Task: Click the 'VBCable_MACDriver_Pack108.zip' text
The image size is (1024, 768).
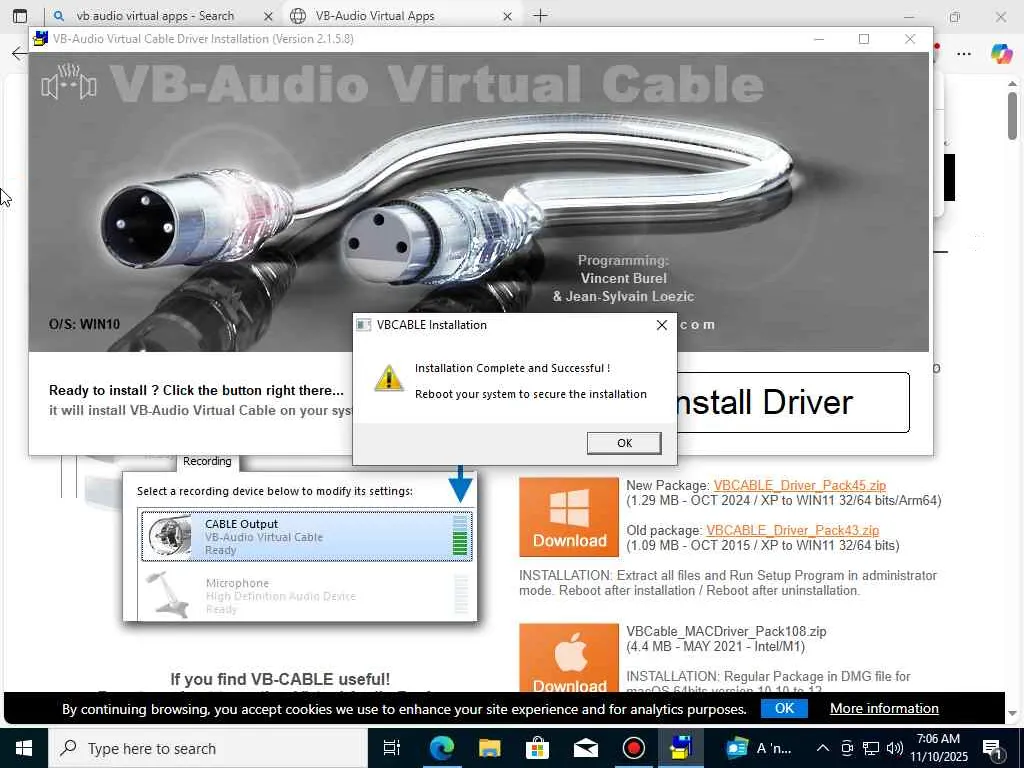Action: tap(726, 632)
